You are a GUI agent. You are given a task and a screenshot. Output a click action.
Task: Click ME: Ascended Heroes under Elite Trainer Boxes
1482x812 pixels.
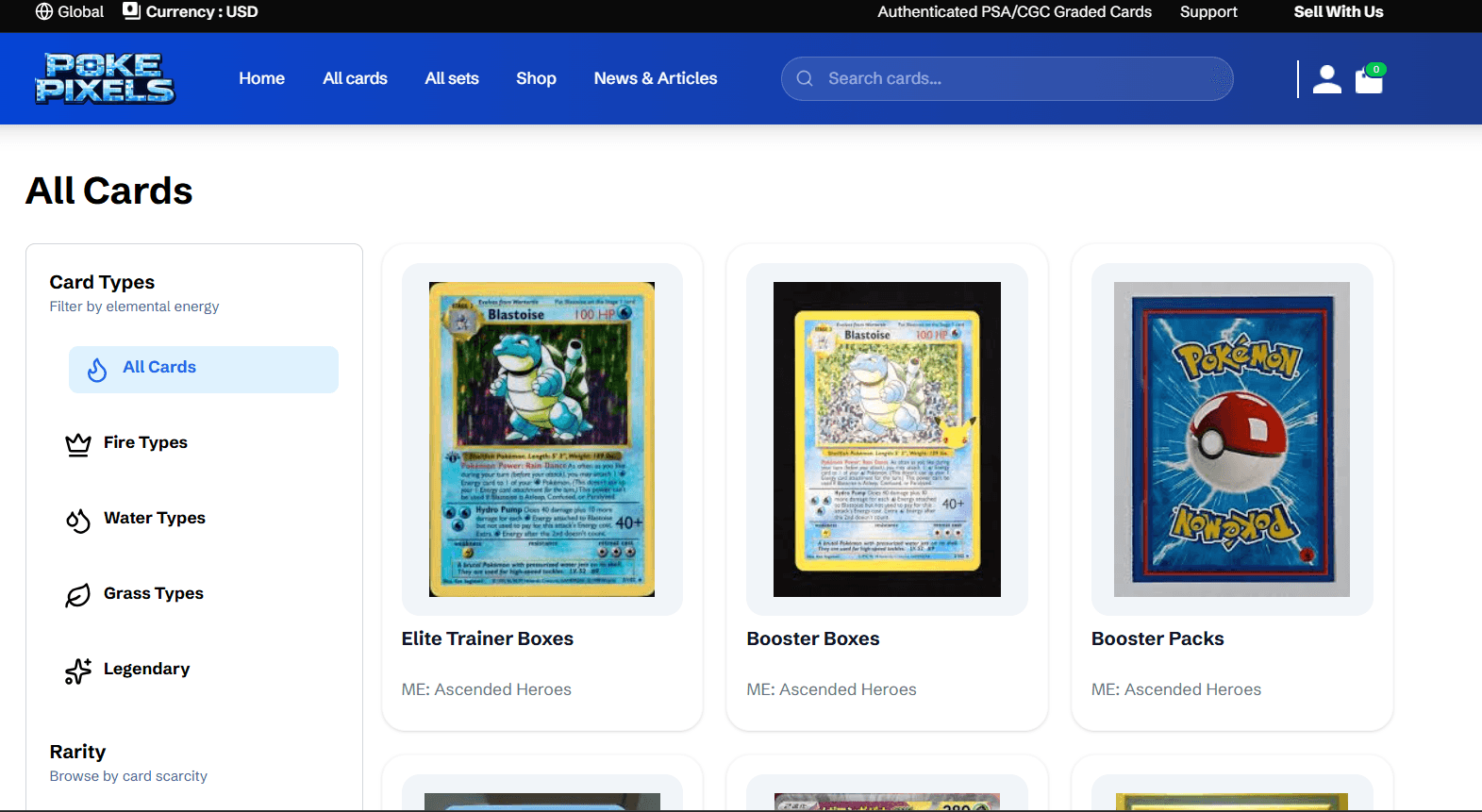click(487, 689)
